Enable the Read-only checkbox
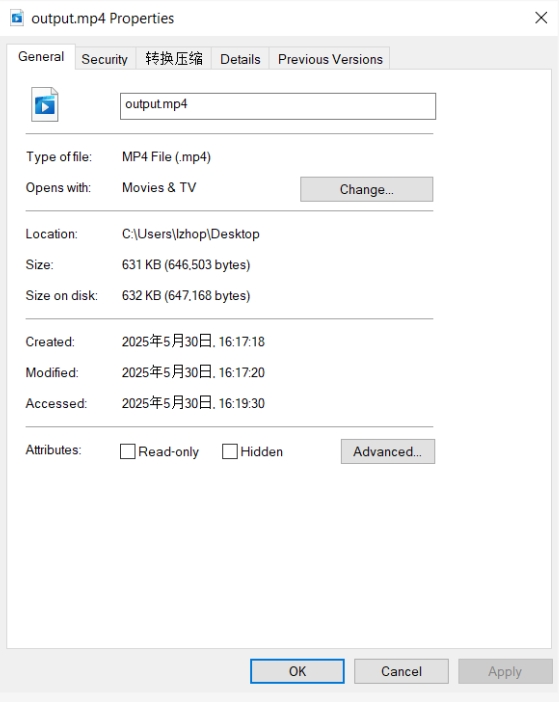The width and height of the screenshot is (559, 702). (128, 451)
